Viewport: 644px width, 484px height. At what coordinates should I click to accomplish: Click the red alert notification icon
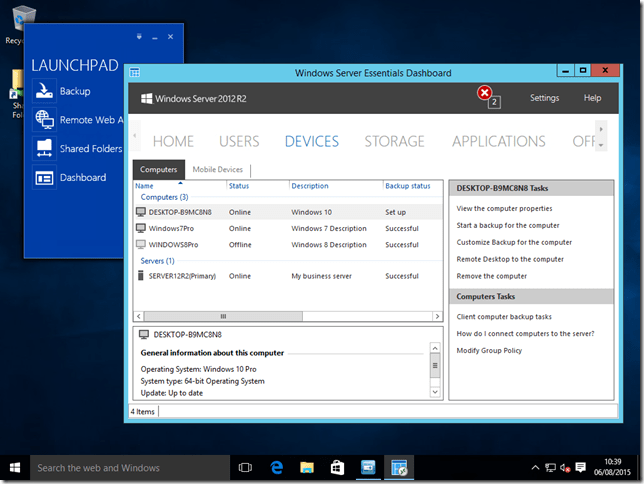(x=486, y=94)
